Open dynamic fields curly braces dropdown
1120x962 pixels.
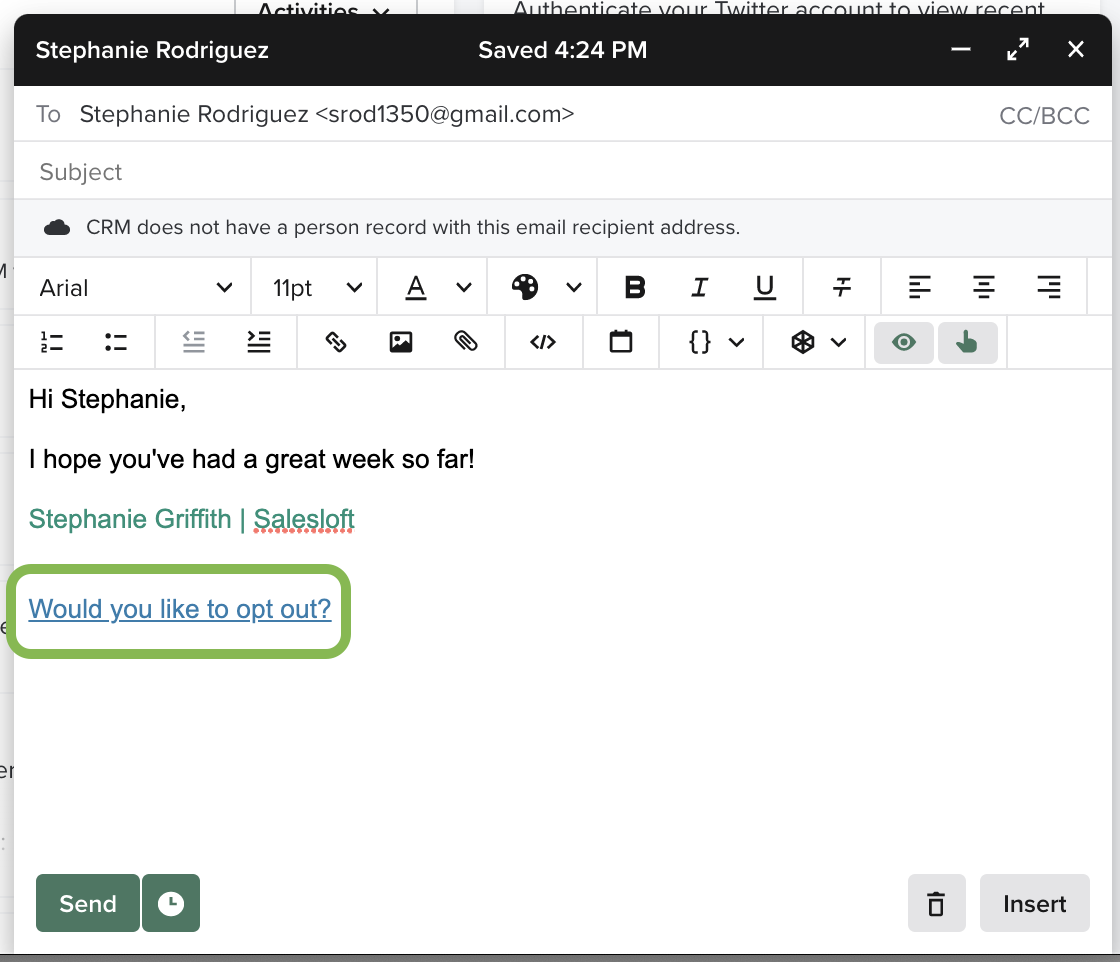click(716, 342)
